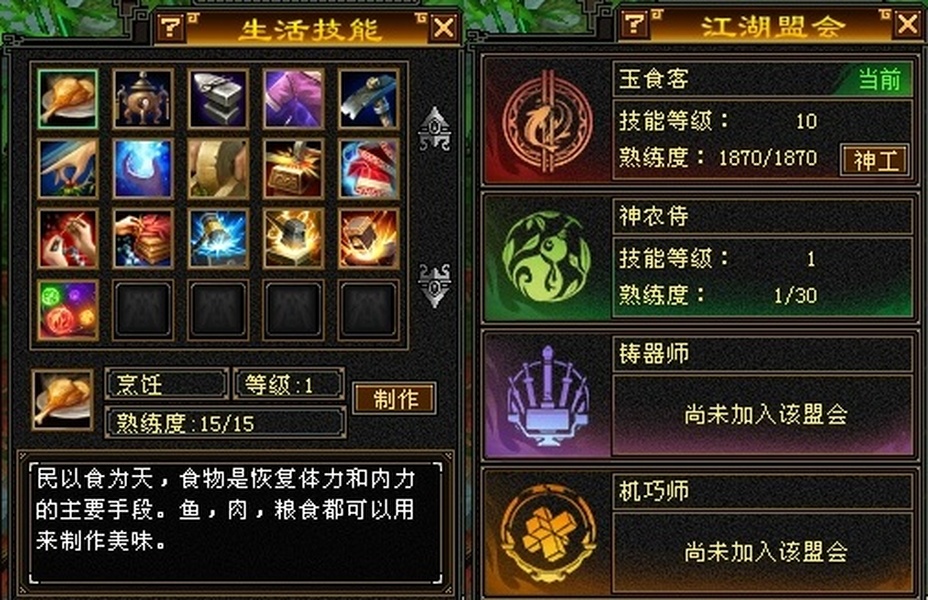Click the scroll down arrow beside the skill grid
928x600 pixels.
tap(434, 285)
